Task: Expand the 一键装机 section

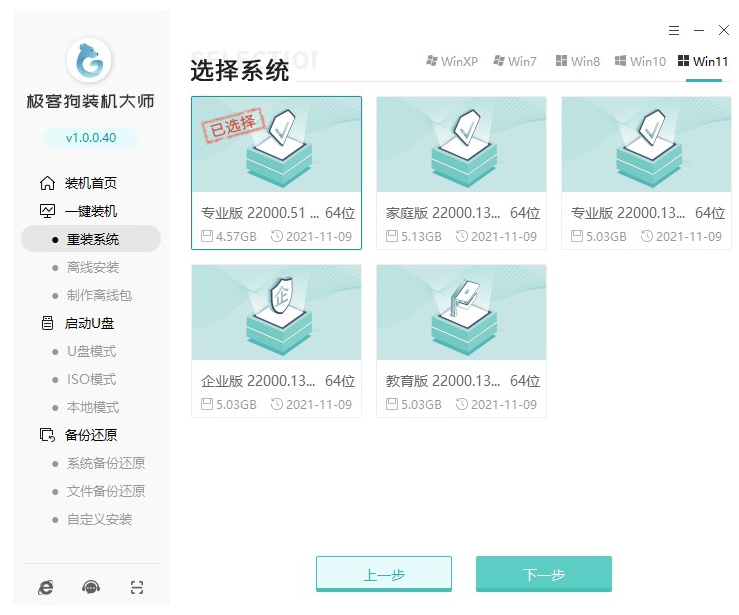Action: 90,211
